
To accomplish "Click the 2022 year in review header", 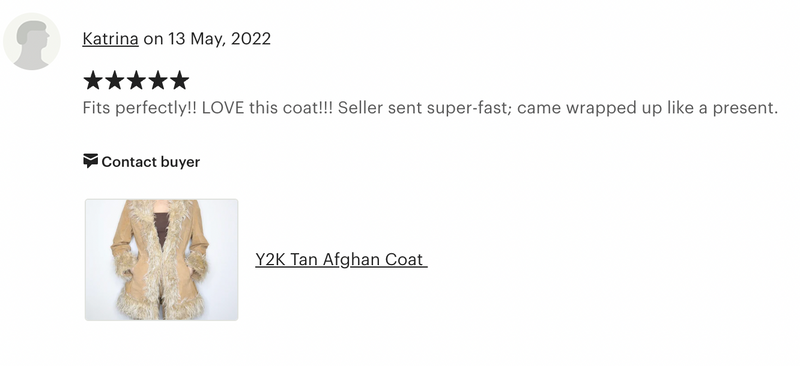I will pos(251,39).
